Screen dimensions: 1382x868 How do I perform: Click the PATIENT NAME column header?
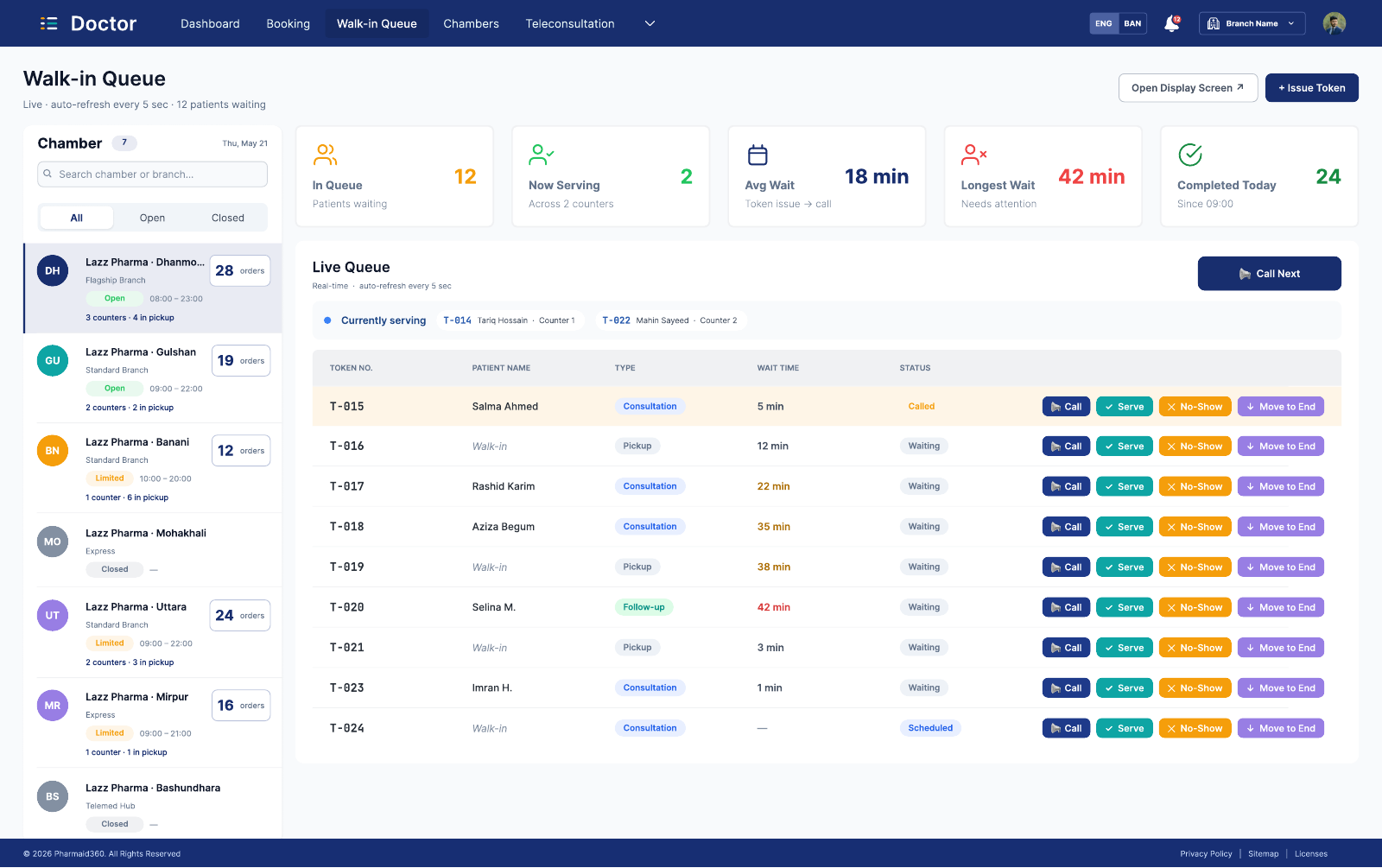point(501,368)
